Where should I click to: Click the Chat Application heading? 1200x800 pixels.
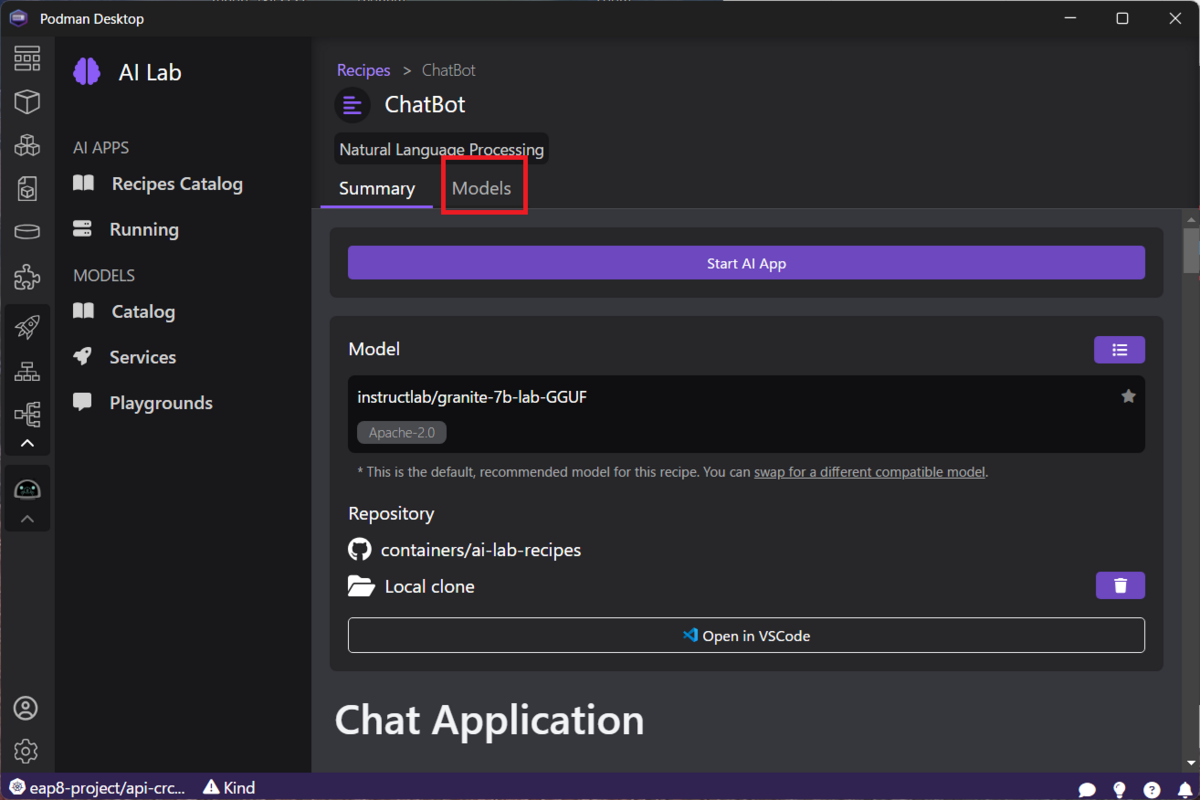pyautogui.click(x=490, y=720)
